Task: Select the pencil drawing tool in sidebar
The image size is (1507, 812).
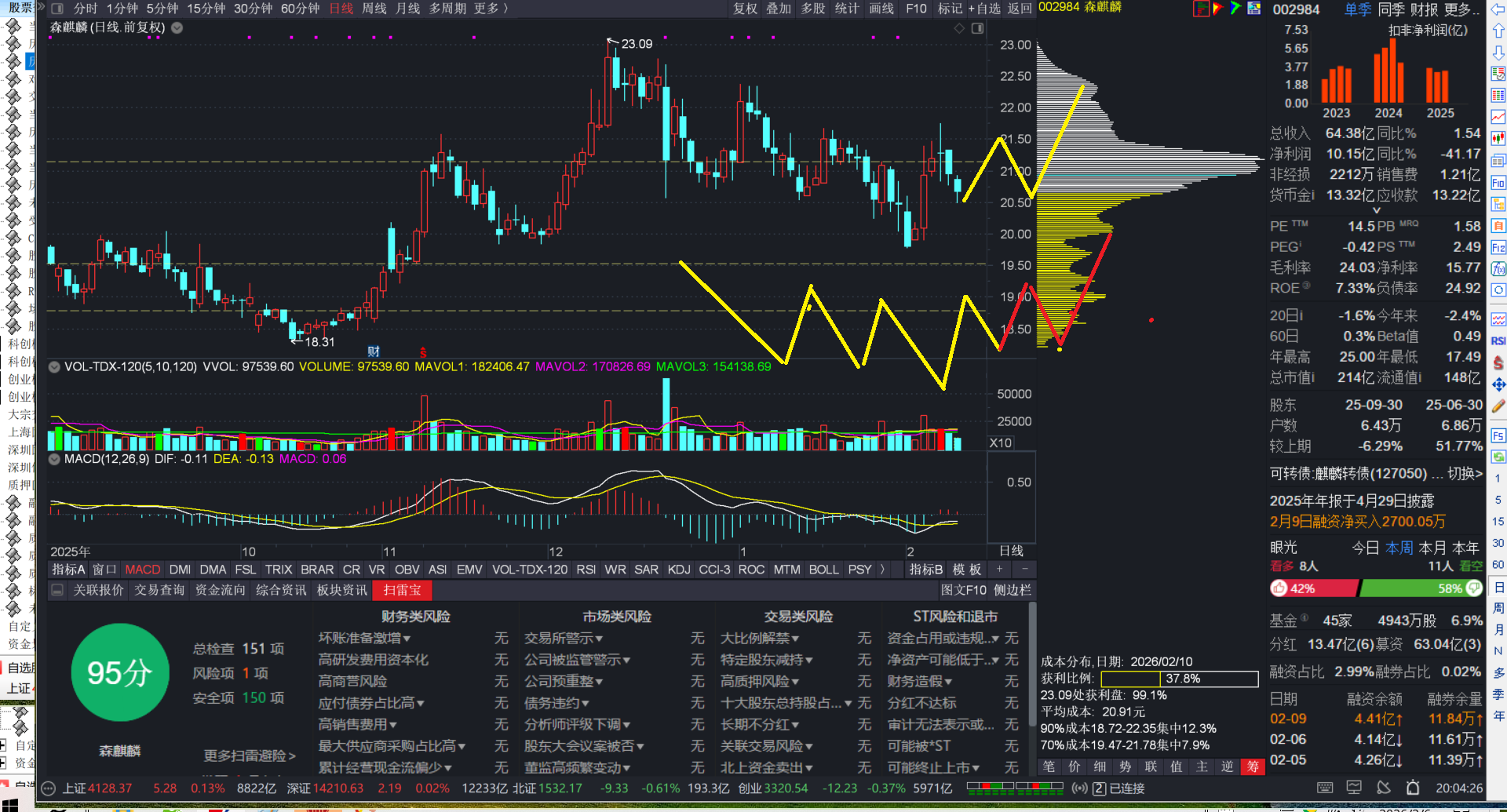Action: coord(1498,406)
